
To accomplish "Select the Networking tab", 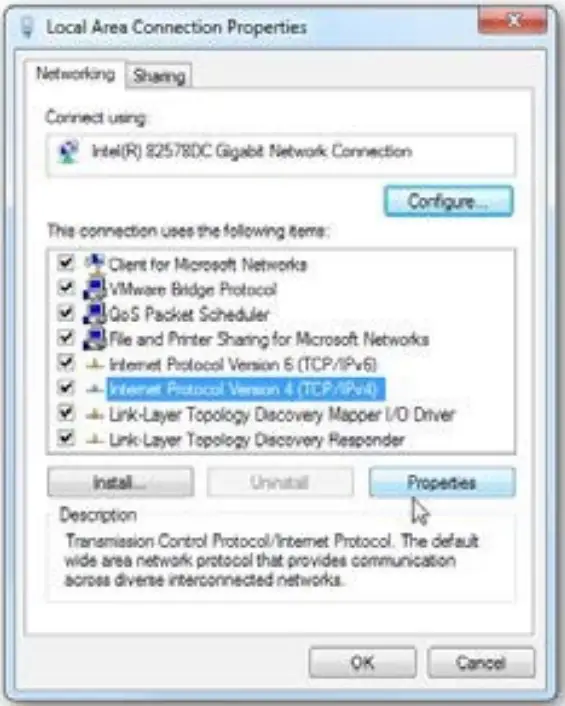I will pos(75,74).
